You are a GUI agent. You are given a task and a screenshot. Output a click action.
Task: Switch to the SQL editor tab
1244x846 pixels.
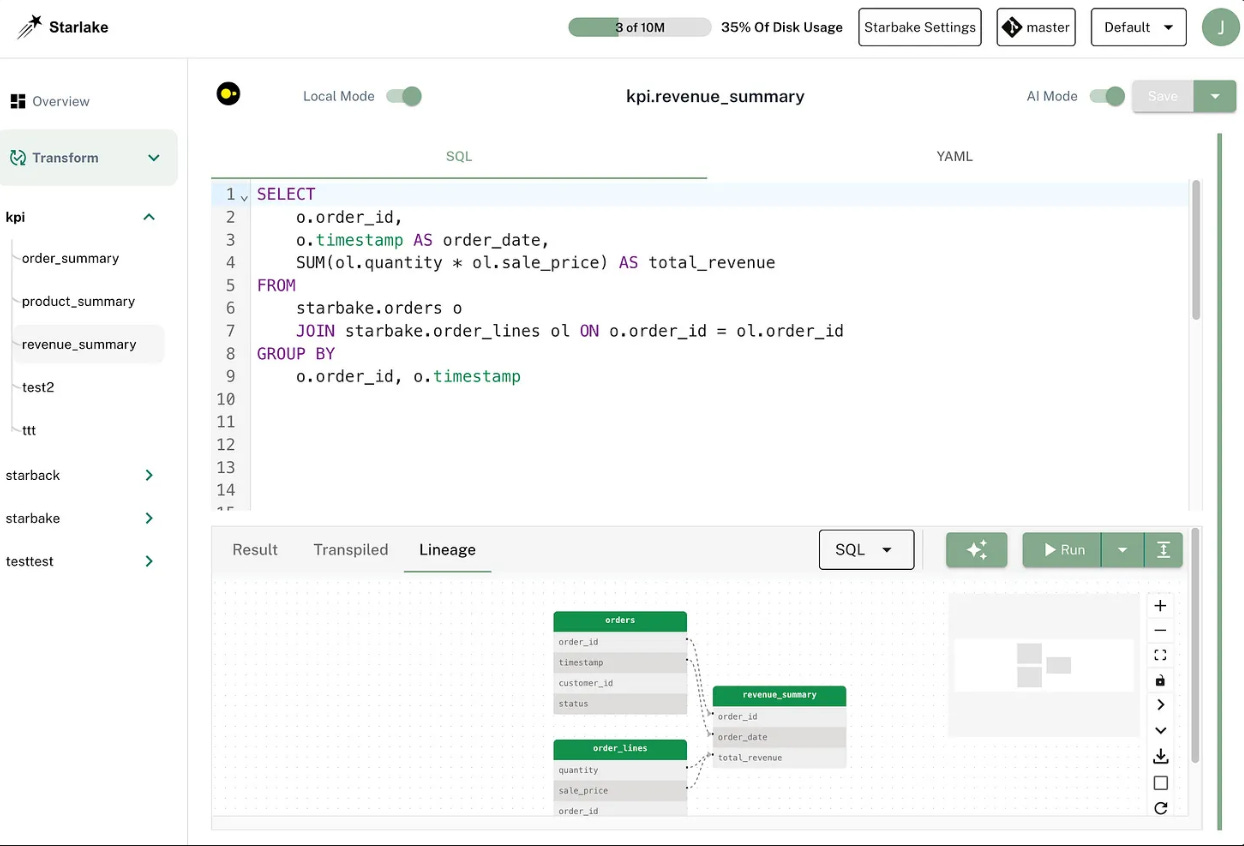point(459,156)
